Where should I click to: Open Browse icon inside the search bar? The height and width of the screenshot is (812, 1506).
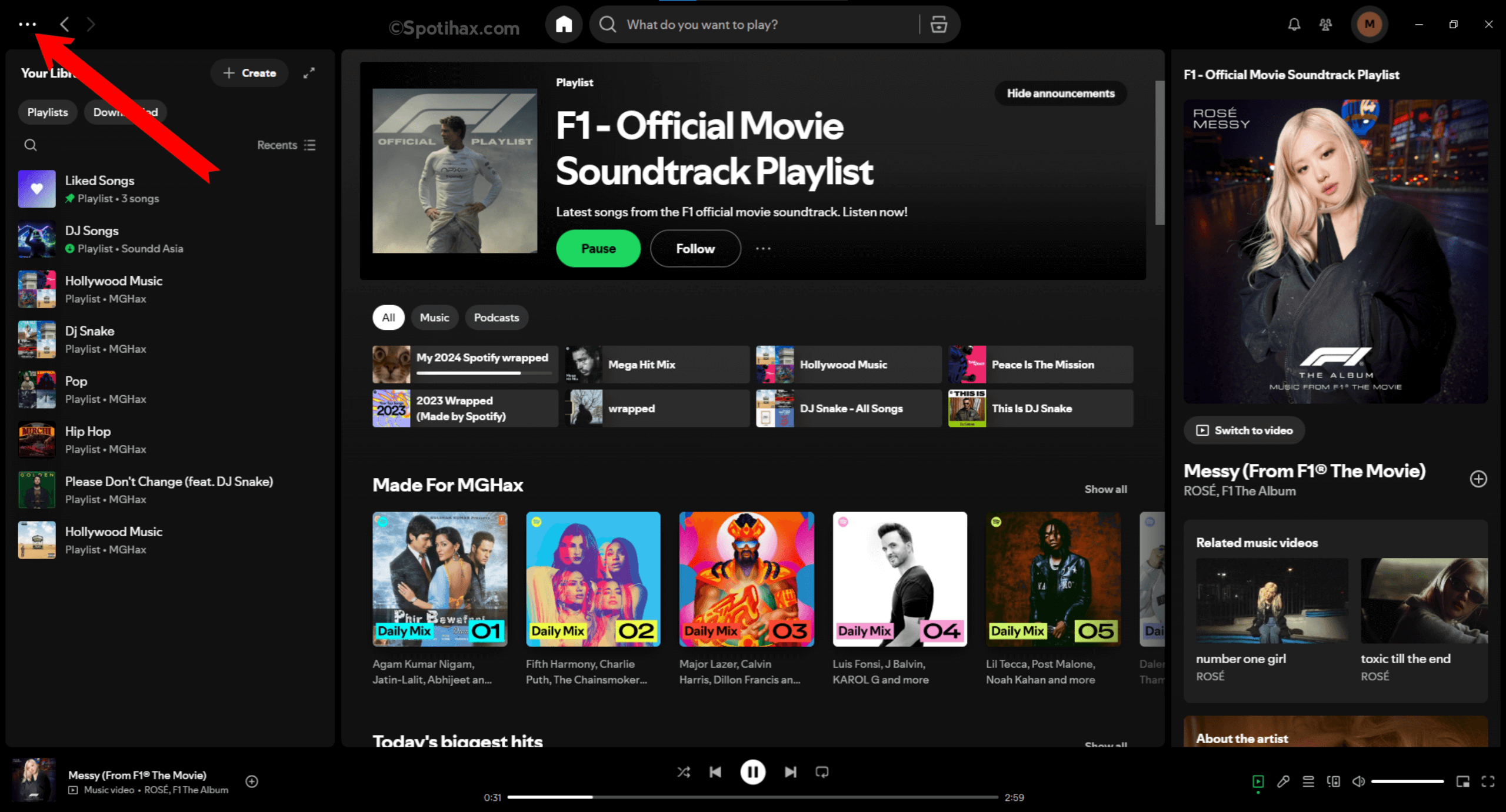[939, 24]
